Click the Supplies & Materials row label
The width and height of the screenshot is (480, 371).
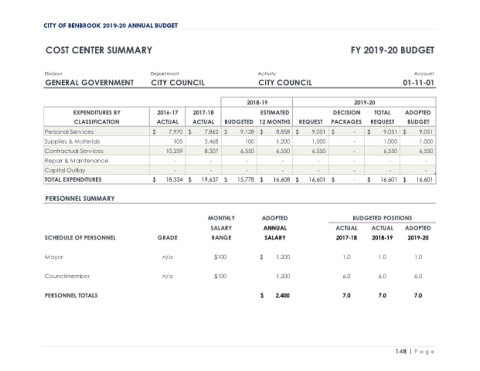72,142
